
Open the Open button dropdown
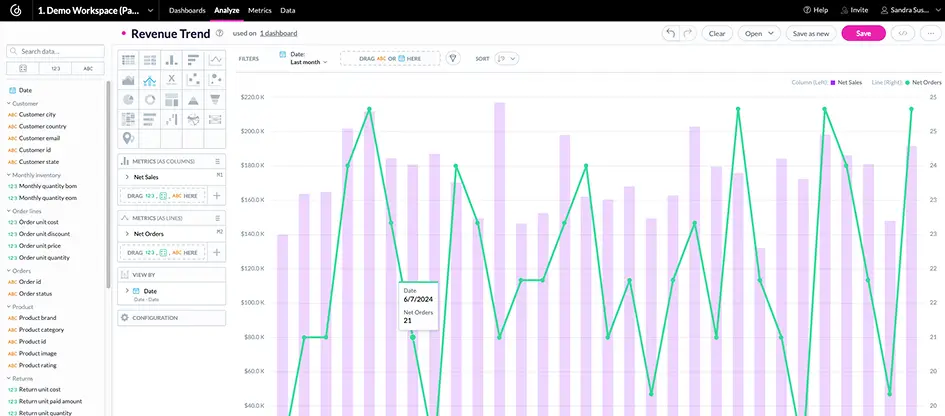[x=759, y=34]
